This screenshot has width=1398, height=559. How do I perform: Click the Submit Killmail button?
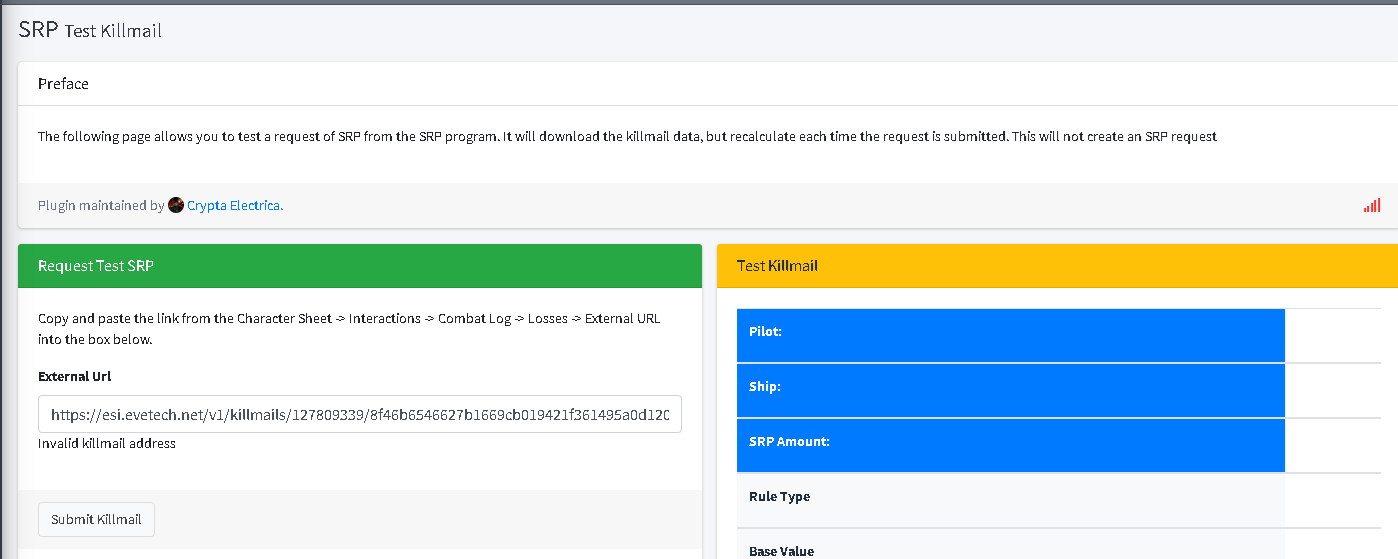tap(96, 520)
